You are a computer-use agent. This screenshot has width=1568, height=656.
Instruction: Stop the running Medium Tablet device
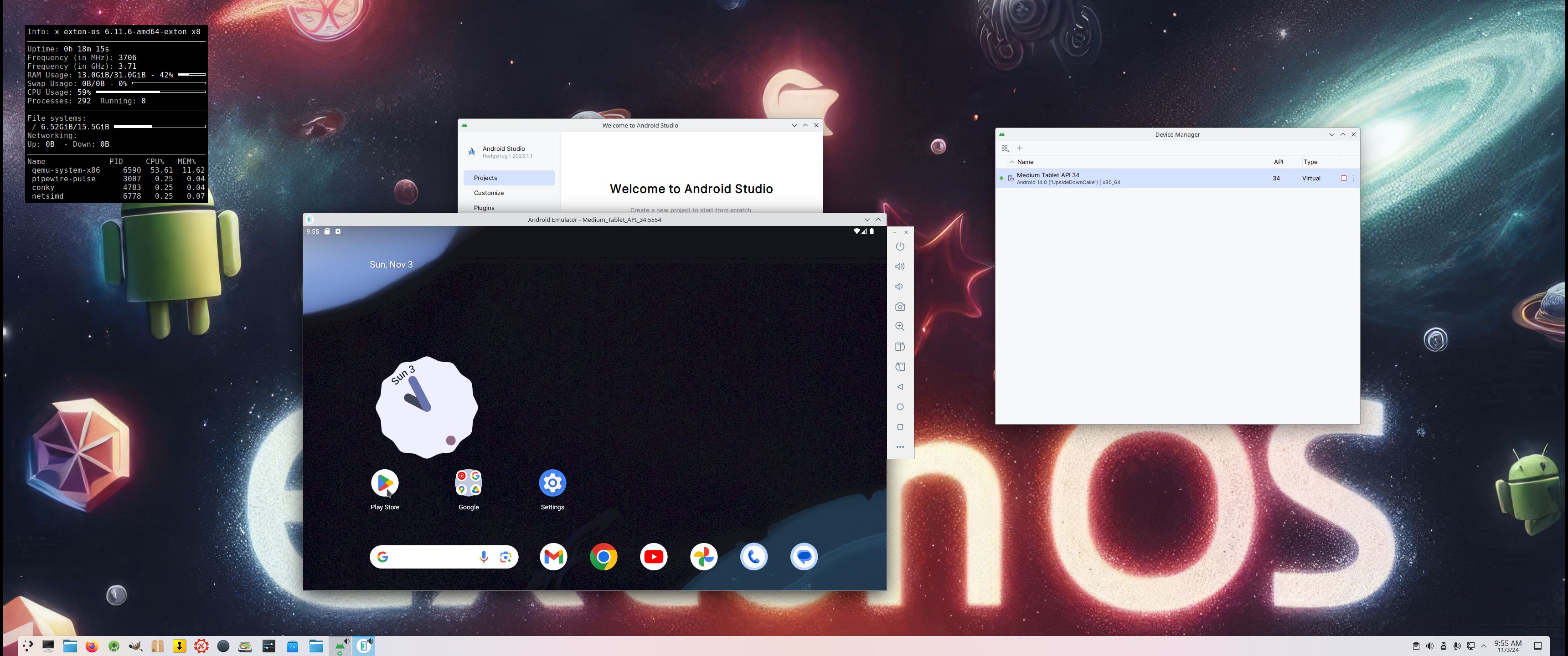pos(1343,178)
